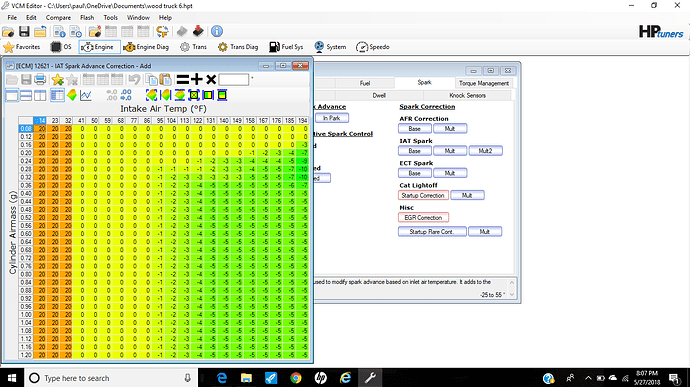Select the 104 temperature column header

(x=172, y=120)
